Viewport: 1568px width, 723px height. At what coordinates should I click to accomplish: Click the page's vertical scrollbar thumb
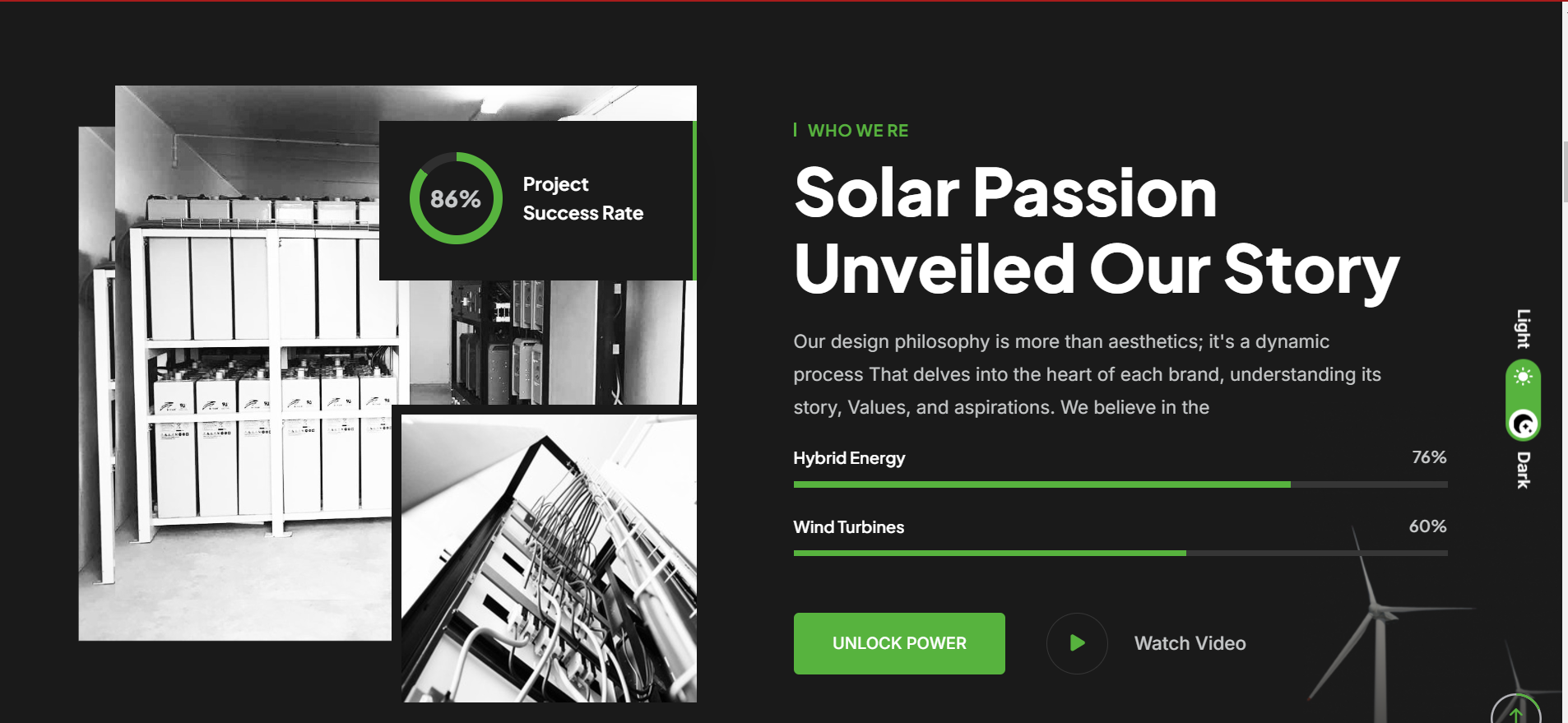tap(1565, 171)
